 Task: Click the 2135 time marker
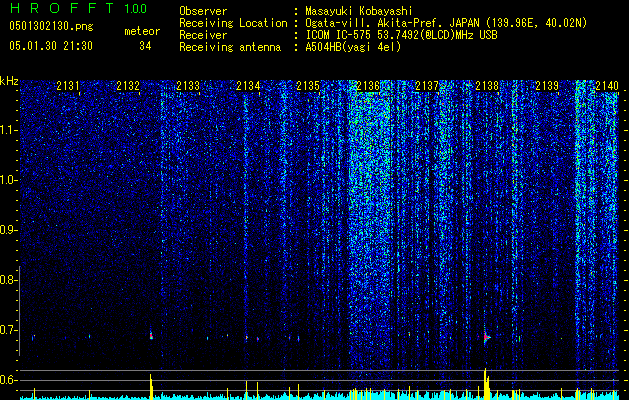[x=308, y=86]
